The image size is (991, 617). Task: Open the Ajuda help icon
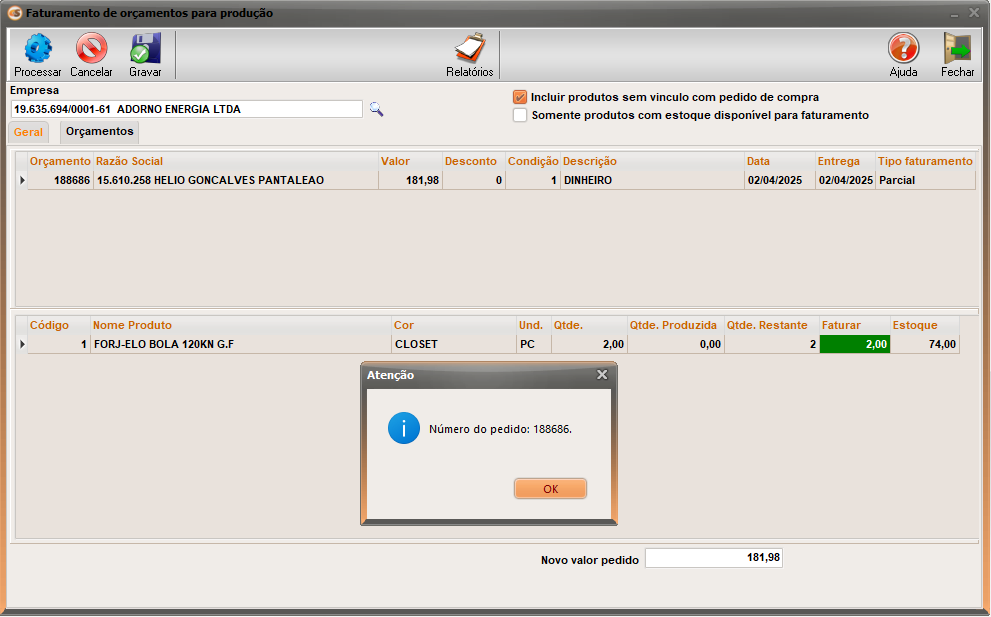point(903,49)
